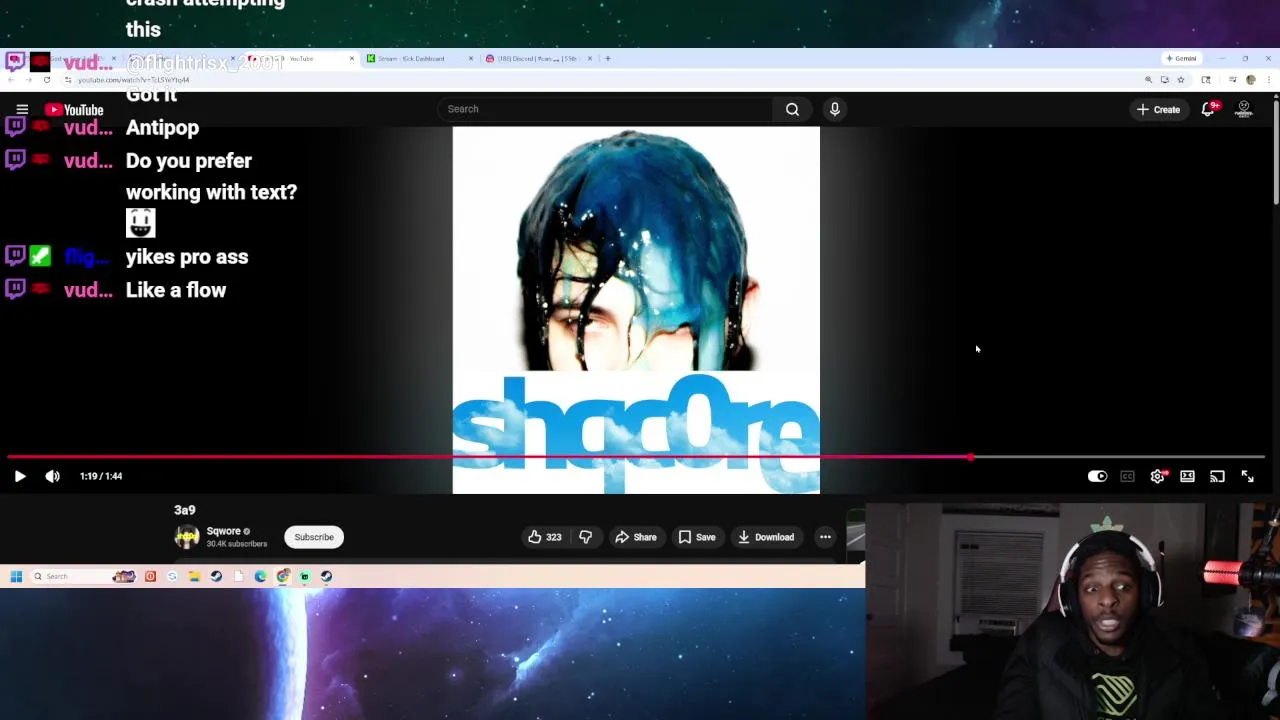Click chat message 'Like a flow'
The width and height of the screenshot is (1280, 720).
point(176,290)
